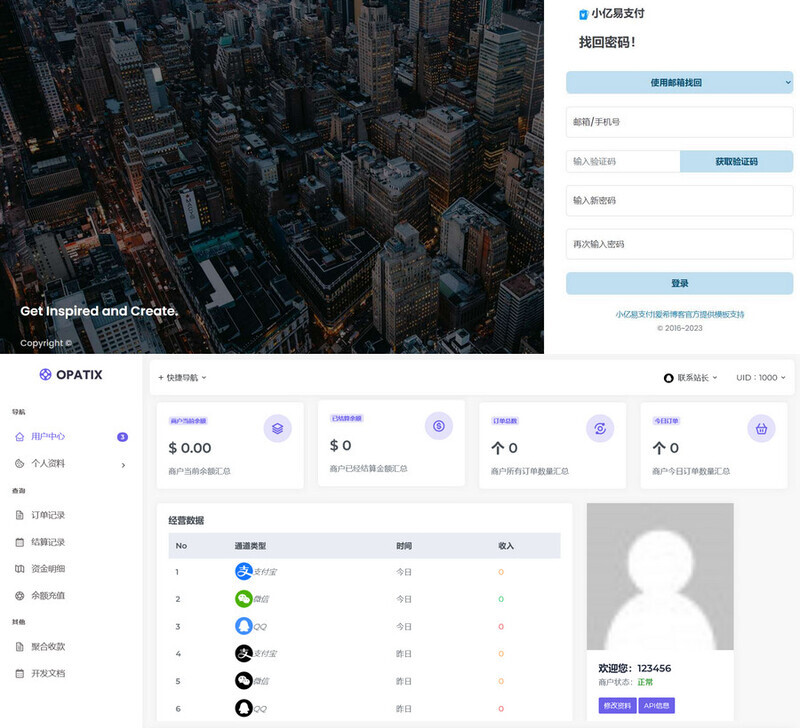Screen dimensions: 800x728
Task: Click the 修改资料 button under the avatar
Action: coord(616,705)
